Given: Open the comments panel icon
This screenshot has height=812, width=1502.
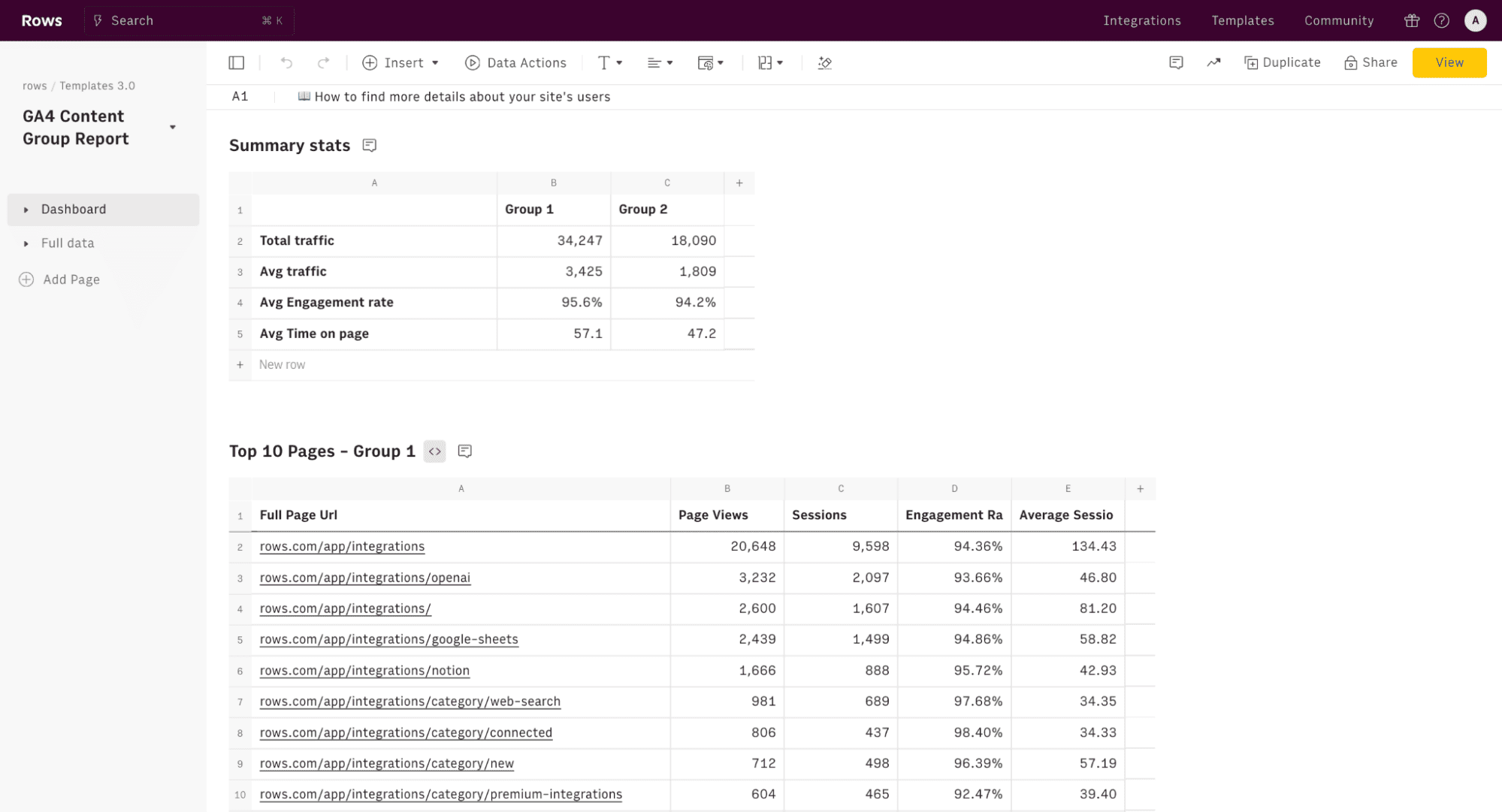Looking at the screenshot, I should [x=1176, y=63].
